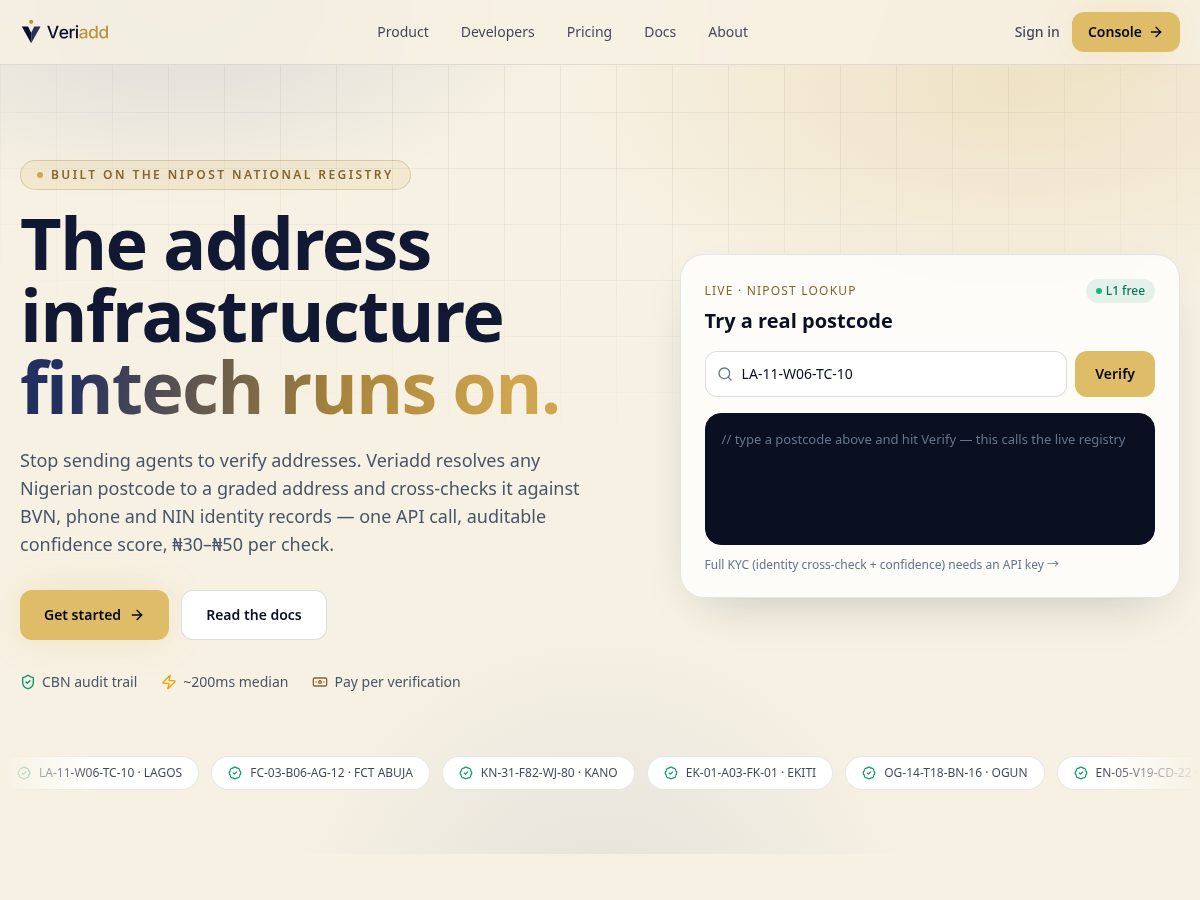Go to the Pricing page

tap(589, 32)
